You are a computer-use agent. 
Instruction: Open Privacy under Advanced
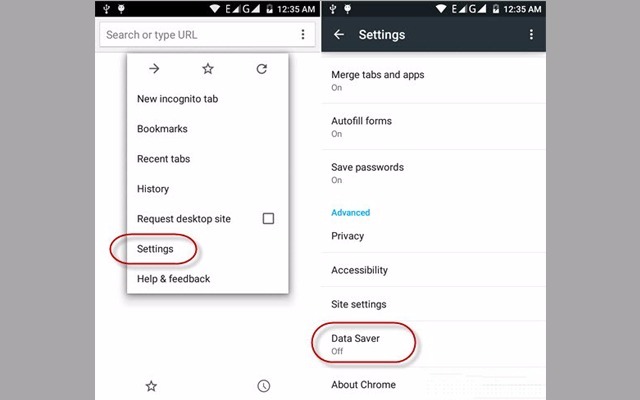433,236
